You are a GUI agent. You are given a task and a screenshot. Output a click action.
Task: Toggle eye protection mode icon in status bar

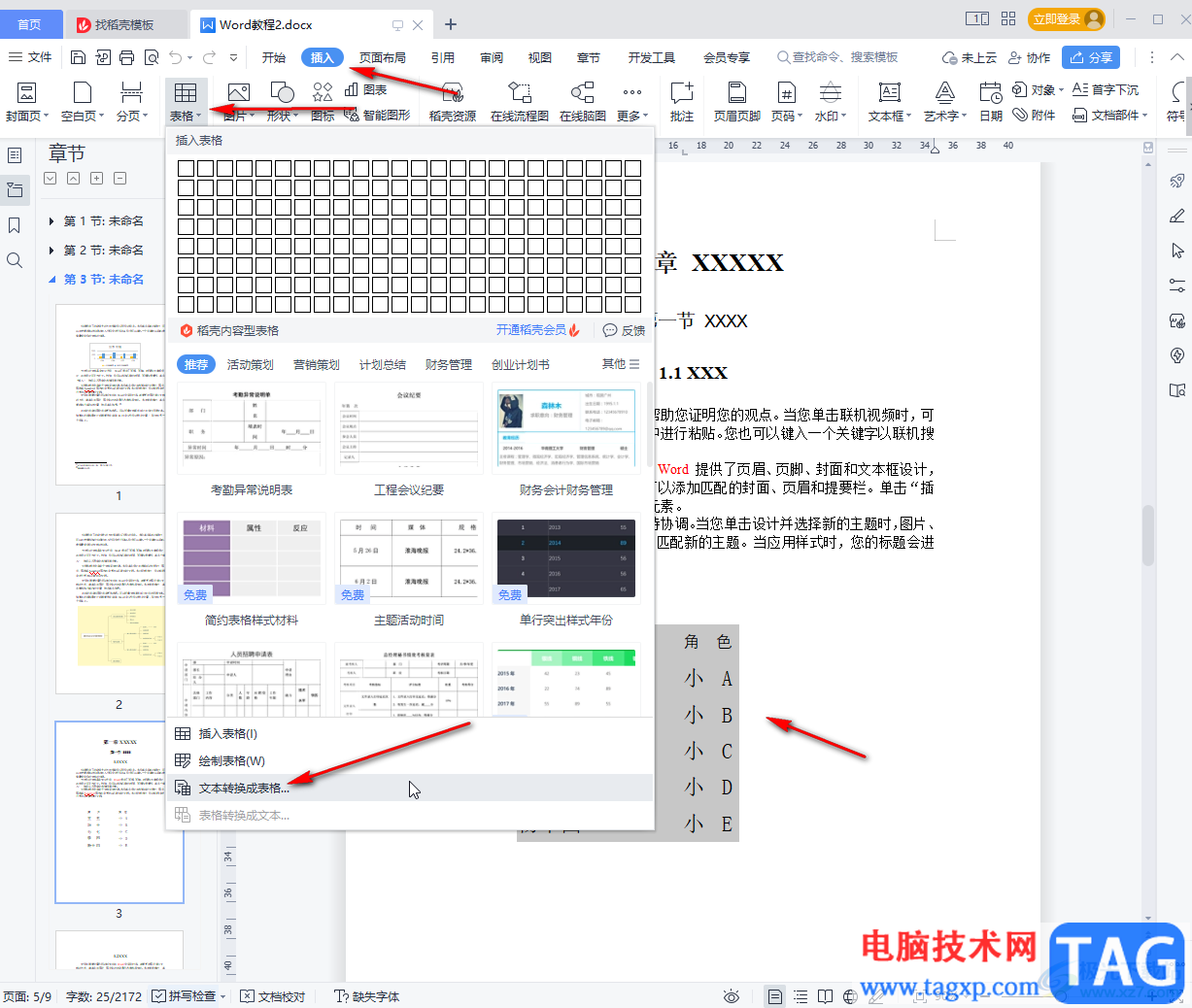point(732,996)
